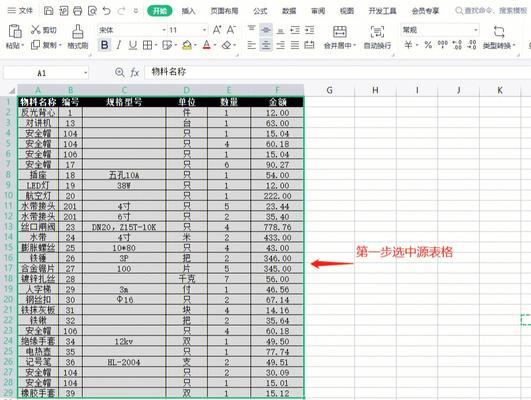
Task: Switch to the Formulas (公式) tab
Action: [260, 11]
